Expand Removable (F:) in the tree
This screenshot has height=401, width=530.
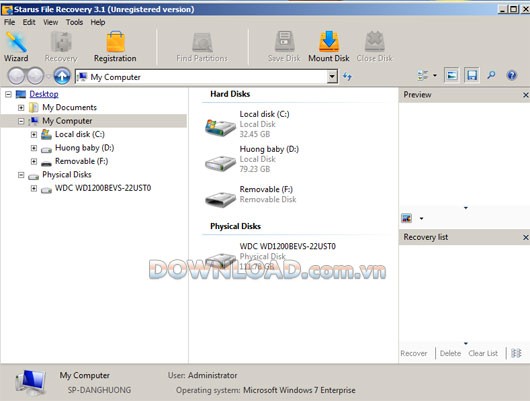coord(34,161)
